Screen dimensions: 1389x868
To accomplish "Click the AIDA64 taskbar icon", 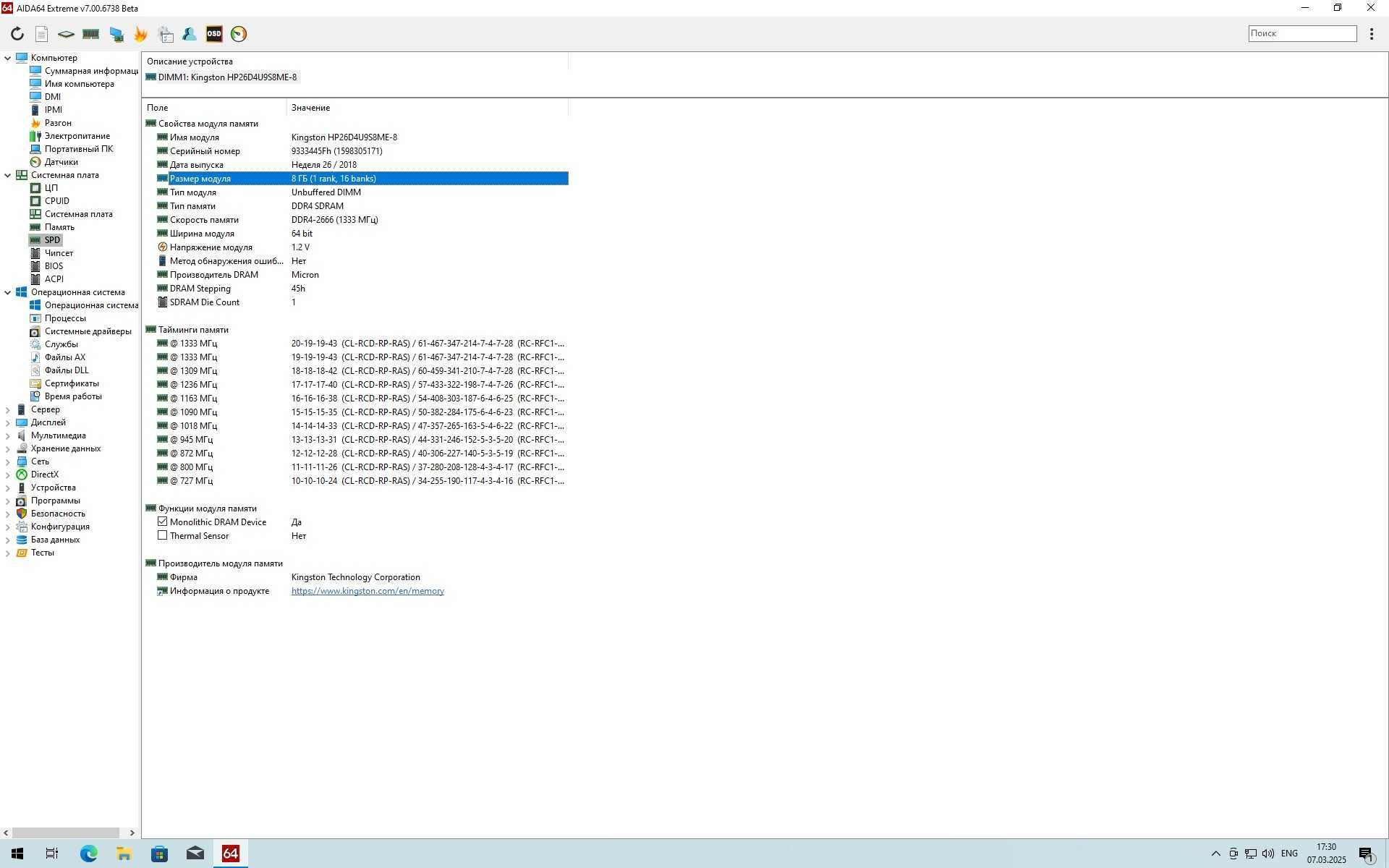I will [230, 854].
